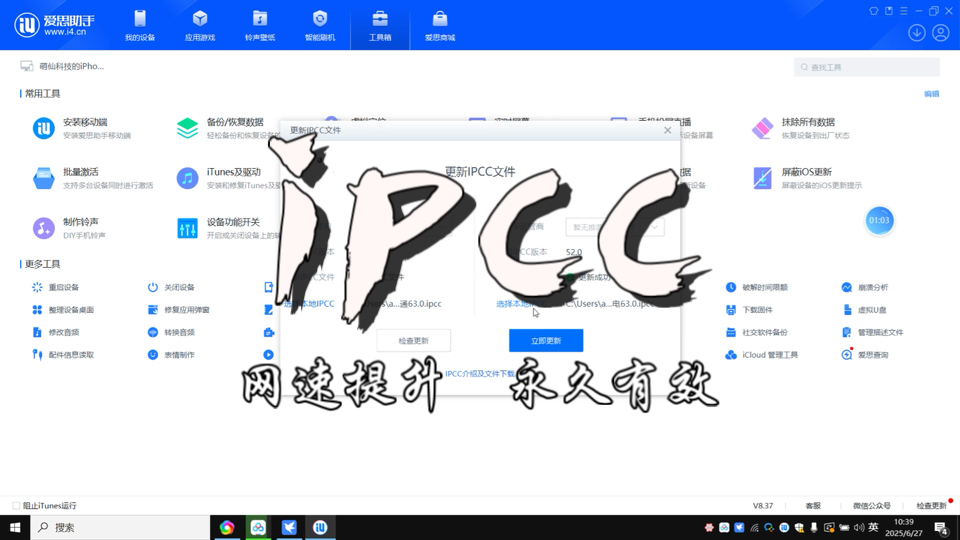Open 修复应用弹窗 tool
Image resolution: width=960 pixels, height=540 pixels.
(x=179, y=310)
